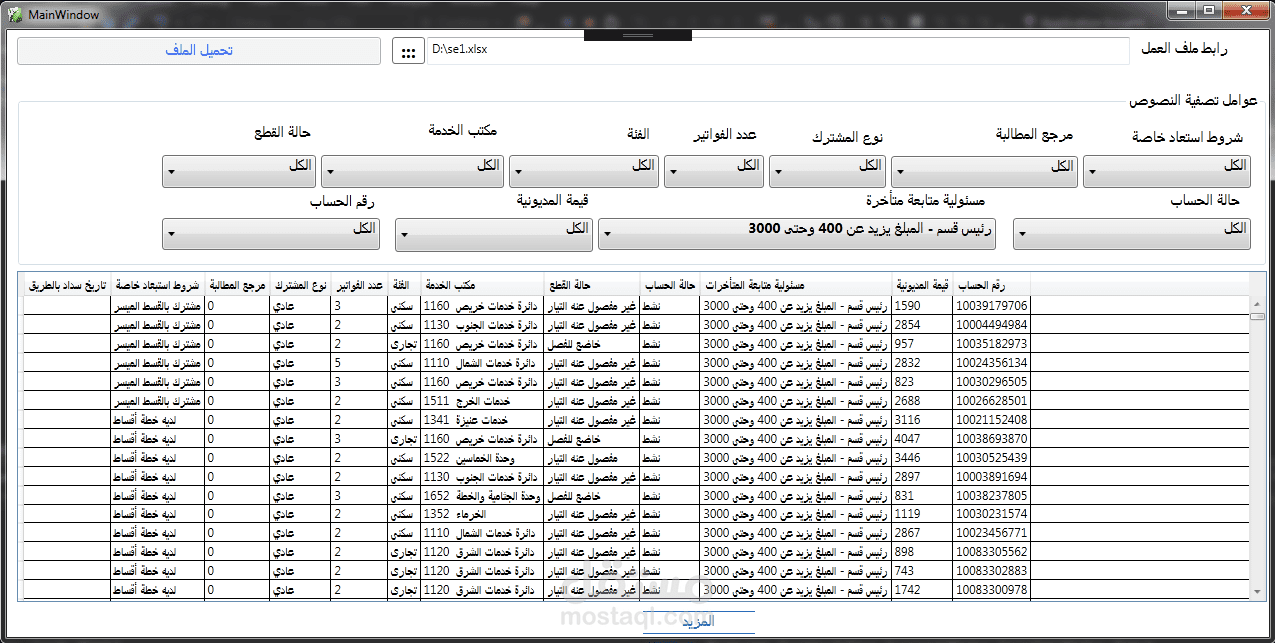Screen dimensions: 1275x643
Task: Select debt value cell 1119
Action: click(923, 514)
